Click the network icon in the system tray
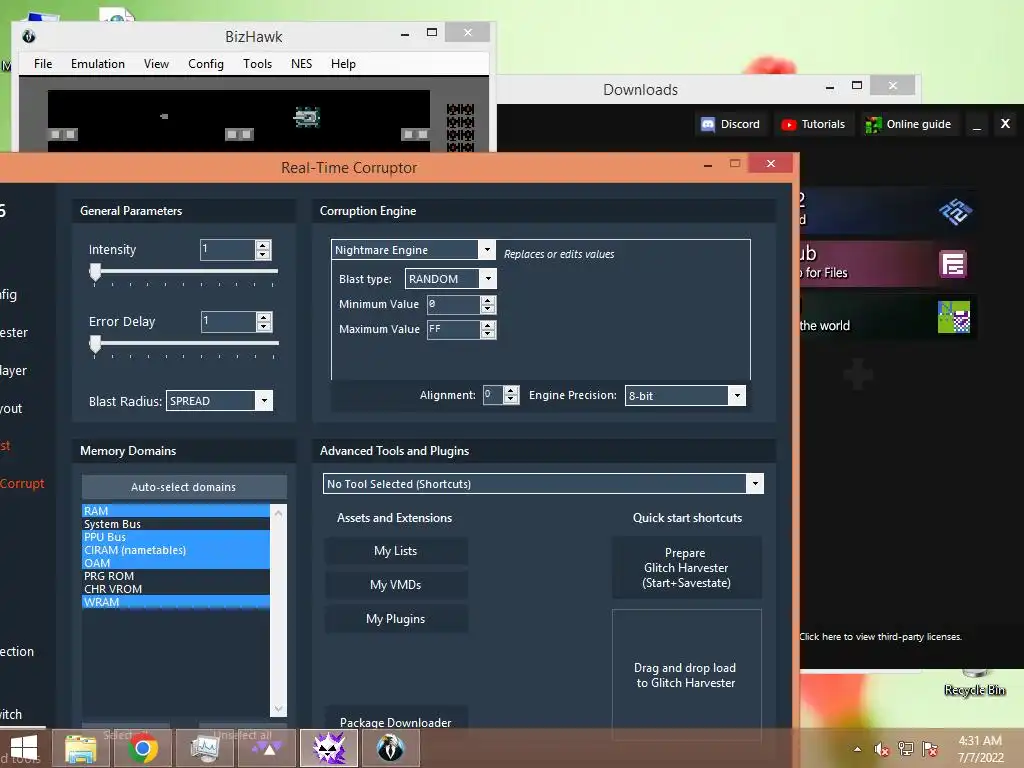The width and height of the screenshot is (1024, 768). [x=906, y=749]
